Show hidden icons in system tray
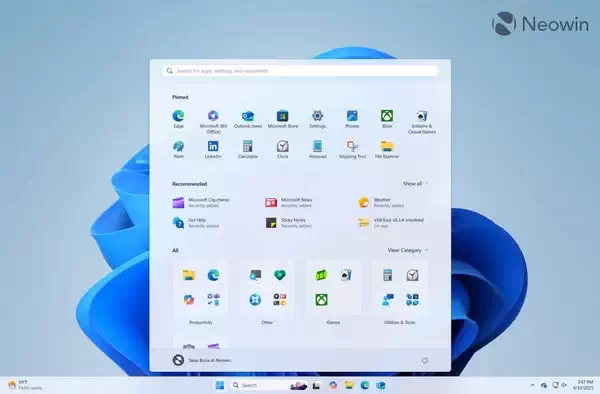This screenshot has width=600, height=394. [532, 385]
